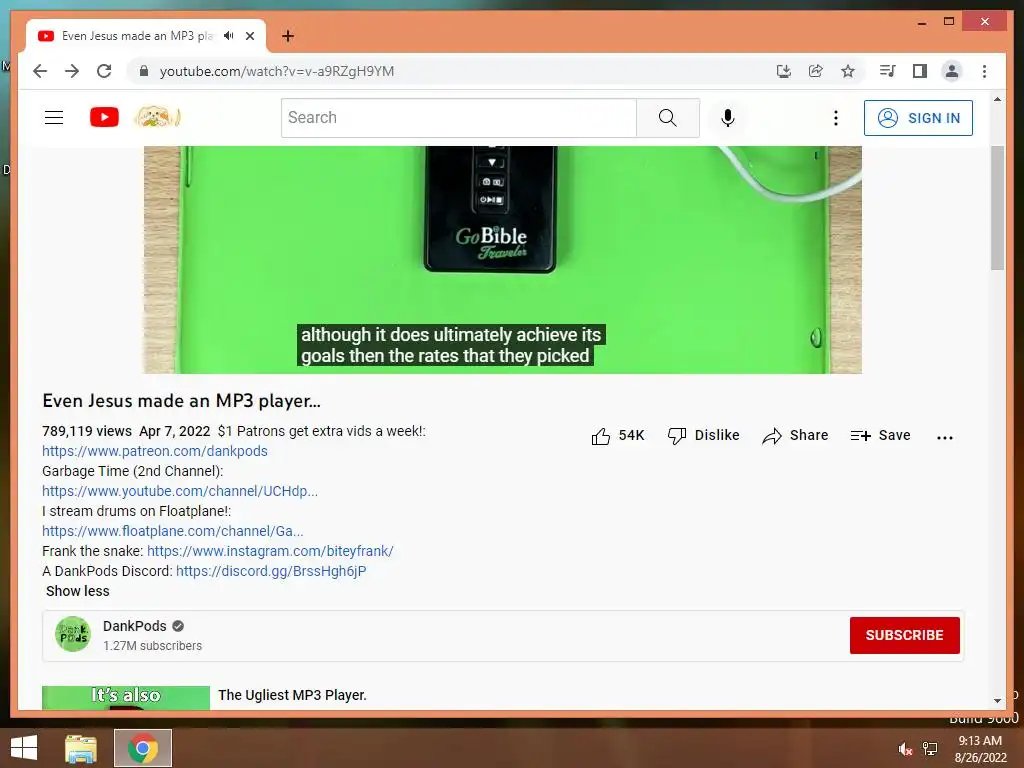Click the Dislike button
1024x768 pixels.
[703, 436]
